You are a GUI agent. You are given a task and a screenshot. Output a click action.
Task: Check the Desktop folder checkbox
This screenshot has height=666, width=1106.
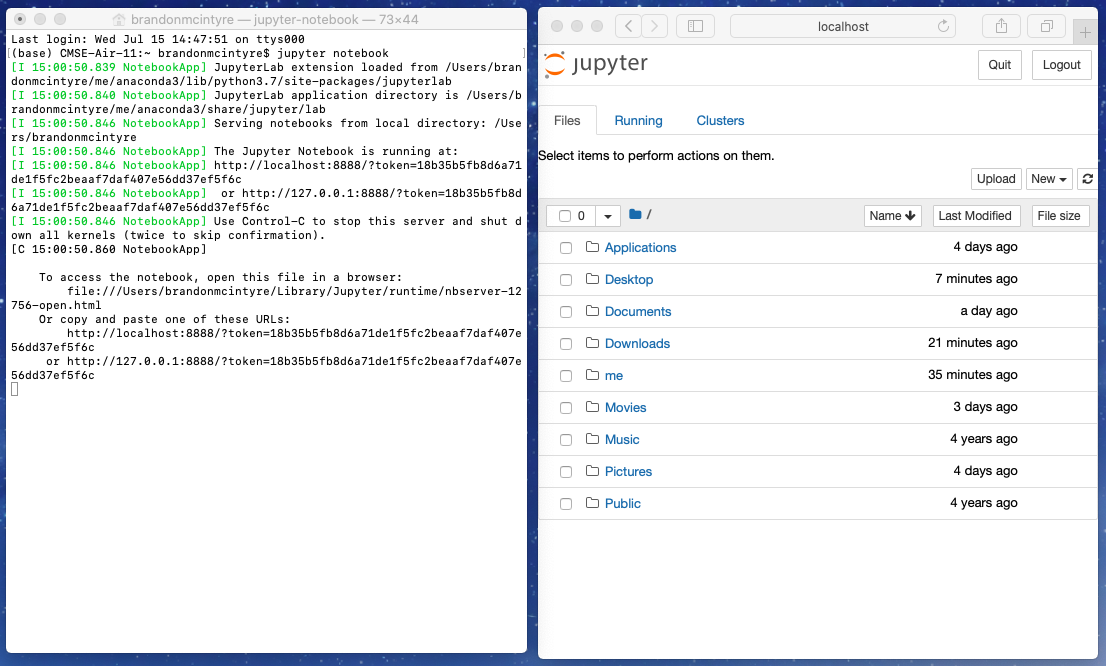566,280
